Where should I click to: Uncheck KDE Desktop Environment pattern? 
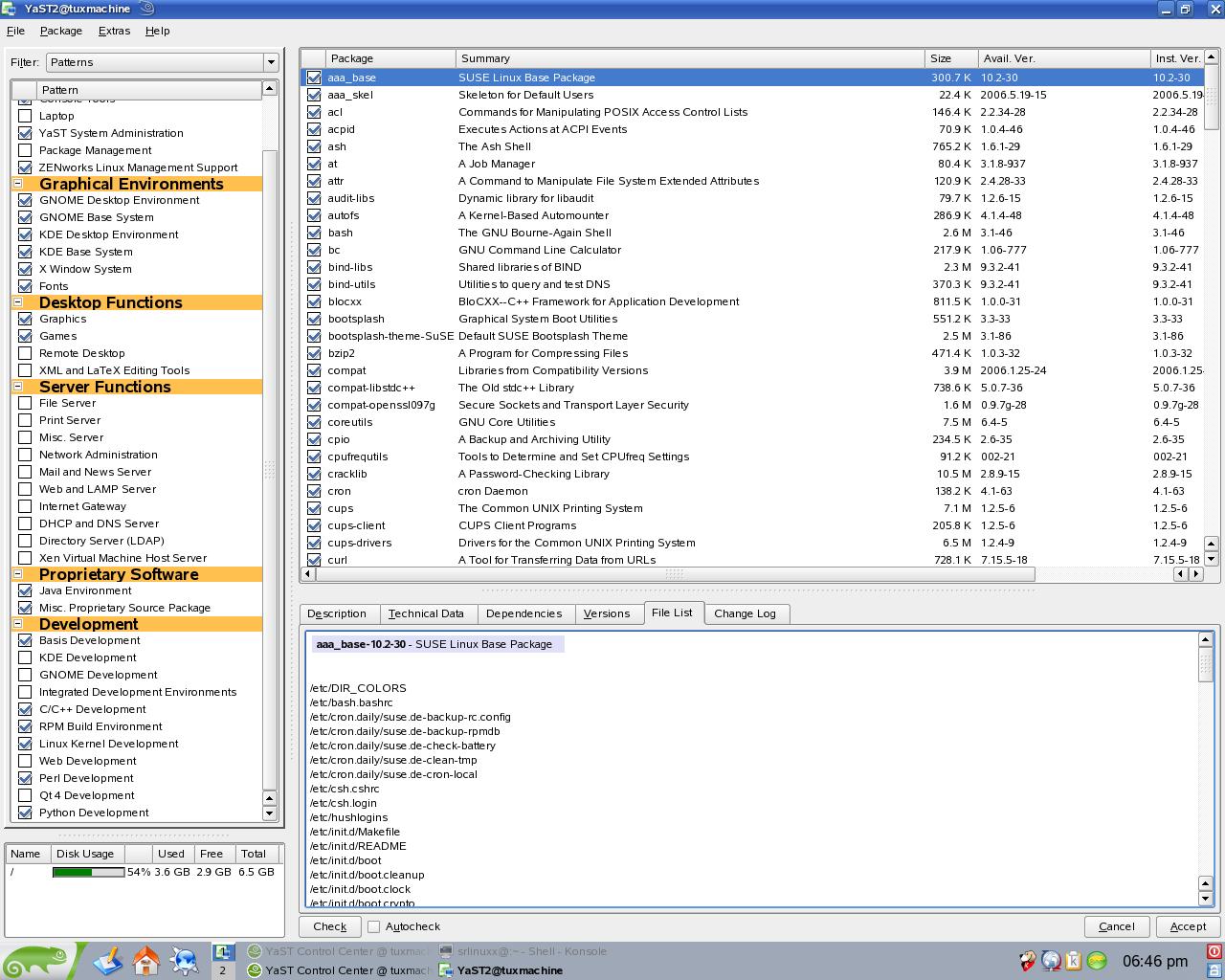pos(25,234)
